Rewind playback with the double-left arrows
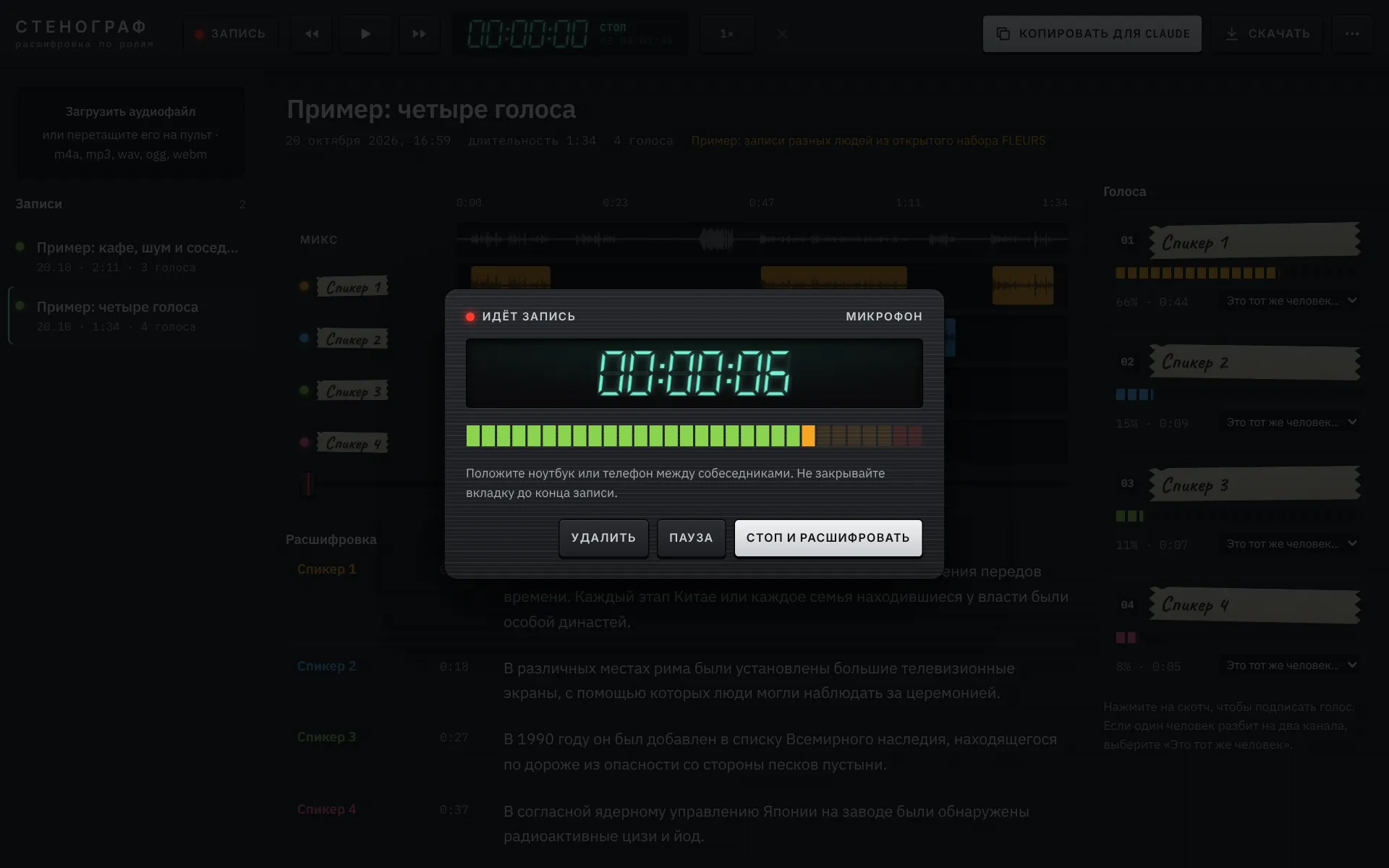 312,33
